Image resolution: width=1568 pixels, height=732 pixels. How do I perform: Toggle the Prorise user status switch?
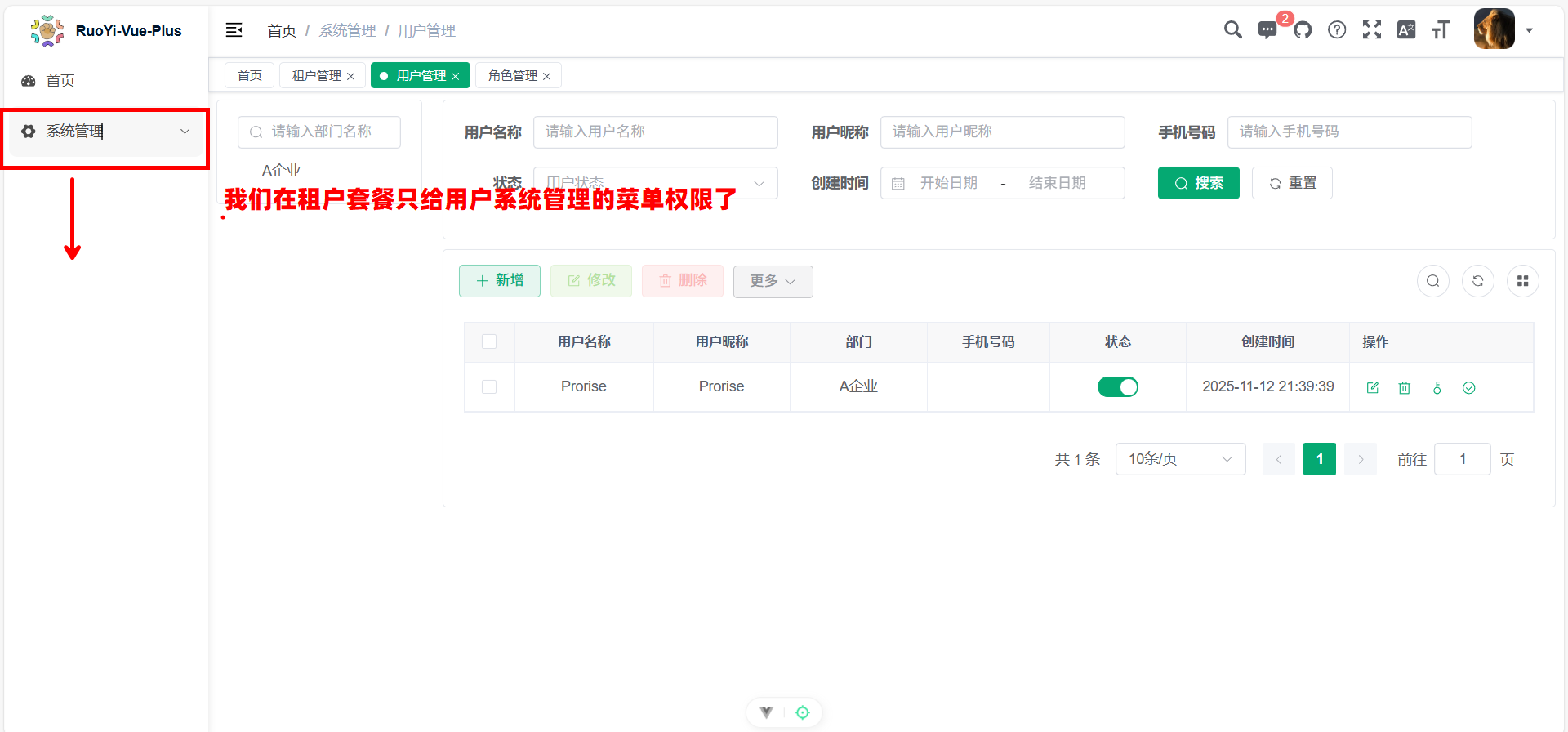1117,386
